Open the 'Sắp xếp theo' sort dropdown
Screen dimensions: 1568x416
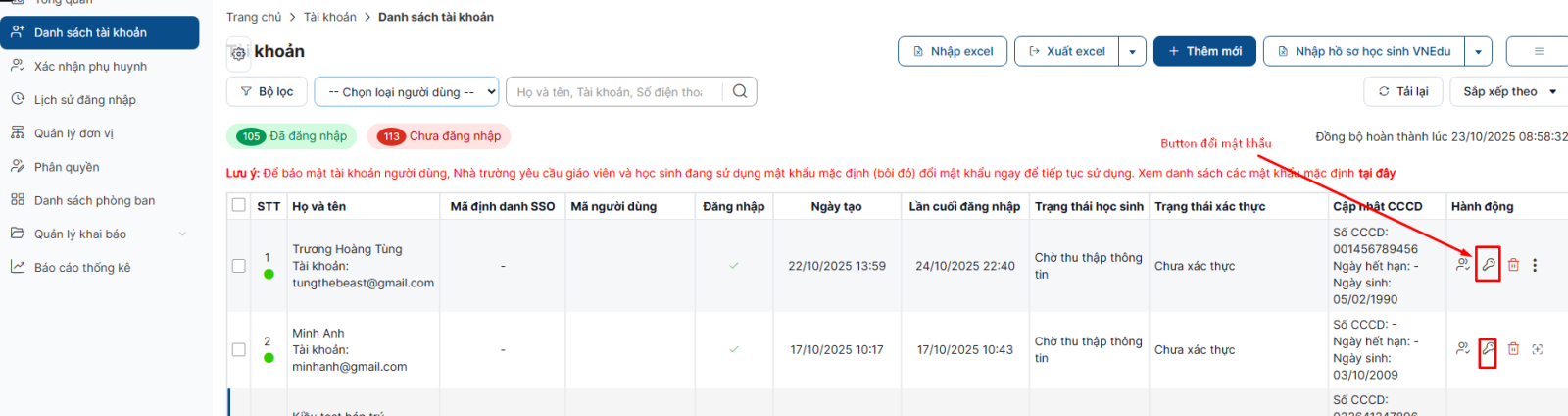coord(1509,91)
